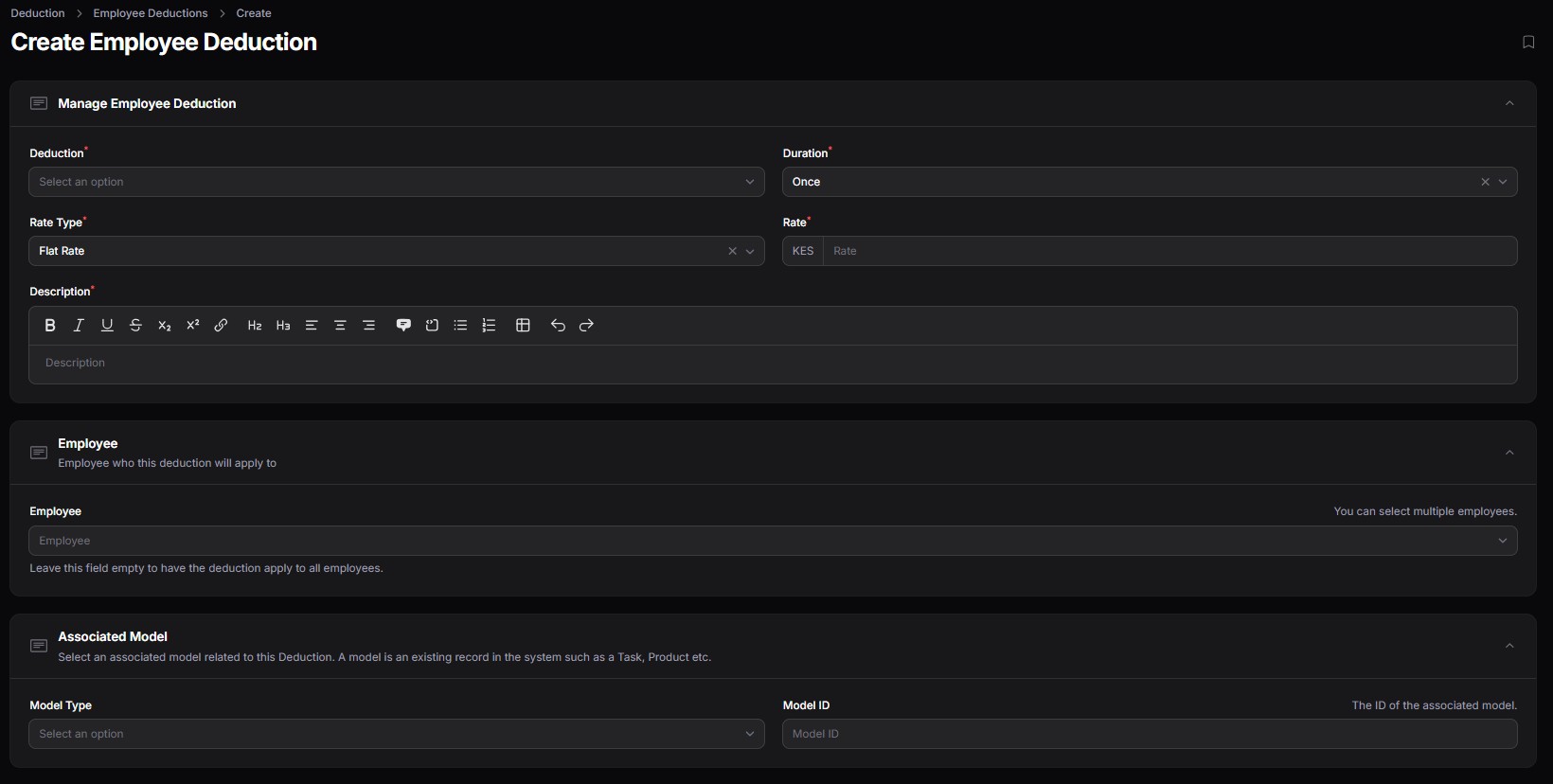Apply H2 heading style
1553x784 pixels.
tap(254, 325)
